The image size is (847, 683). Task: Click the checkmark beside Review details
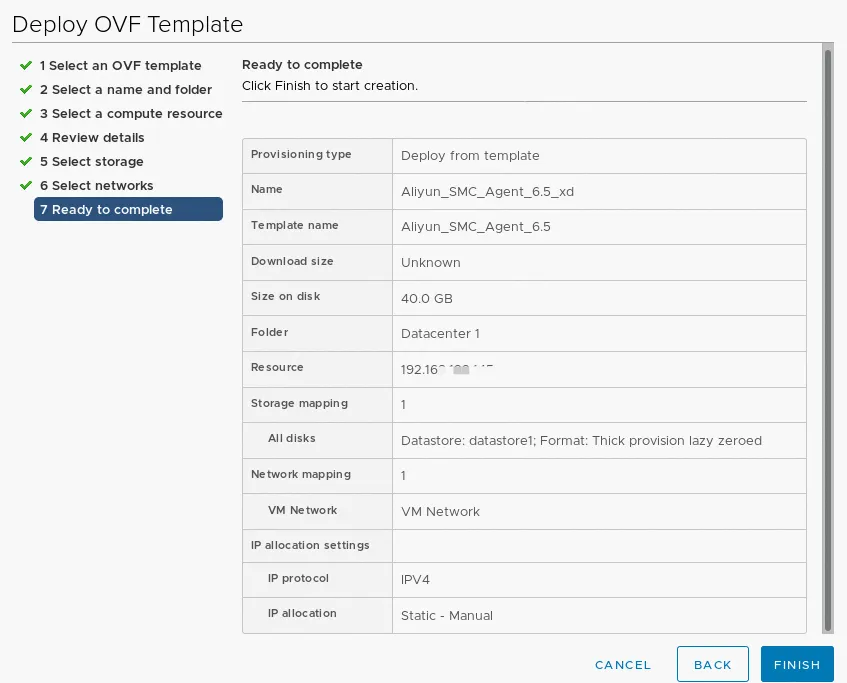click(x=26, y=137)
